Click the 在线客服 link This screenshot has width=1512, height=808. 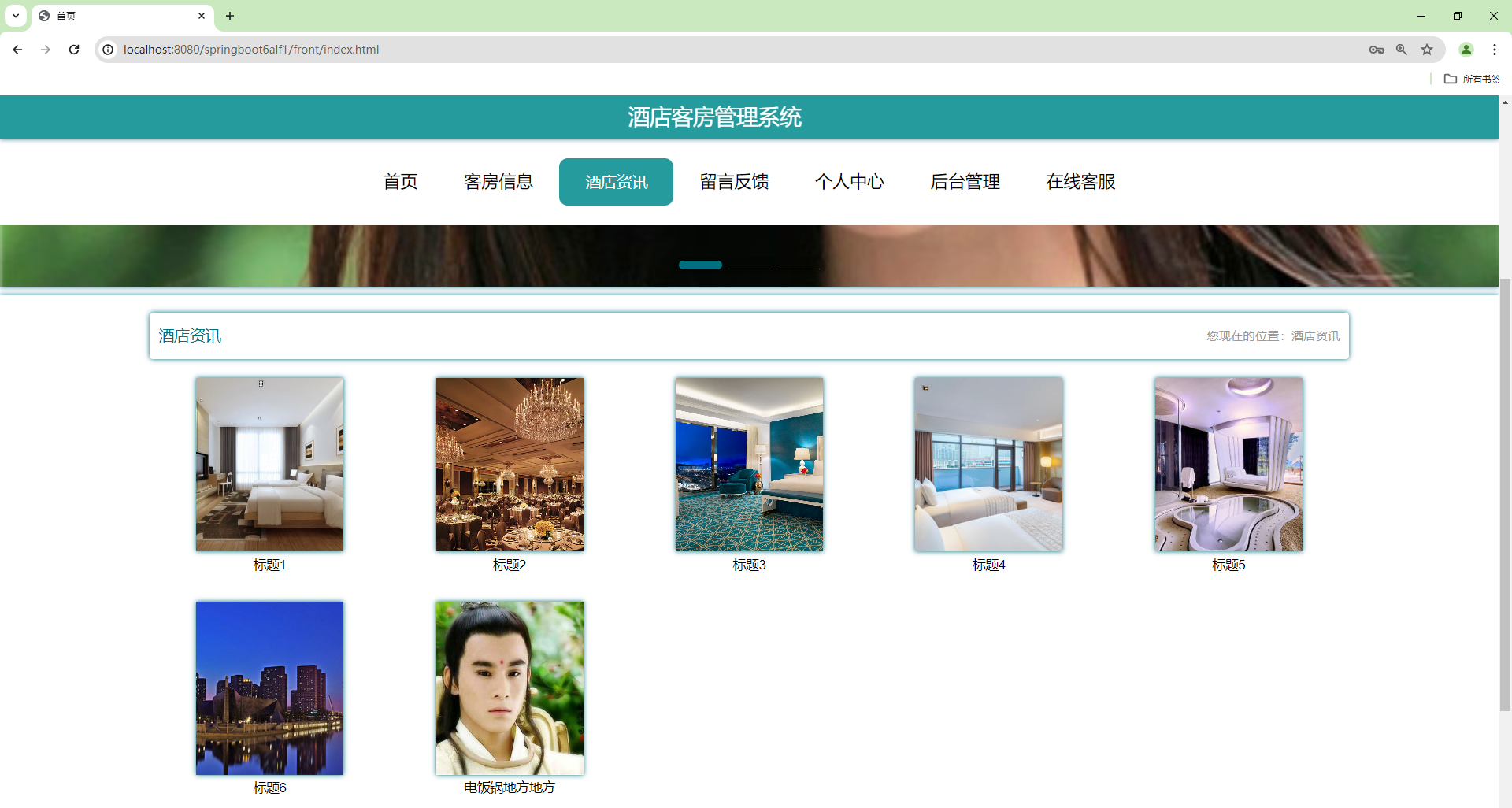[1080, 181]
